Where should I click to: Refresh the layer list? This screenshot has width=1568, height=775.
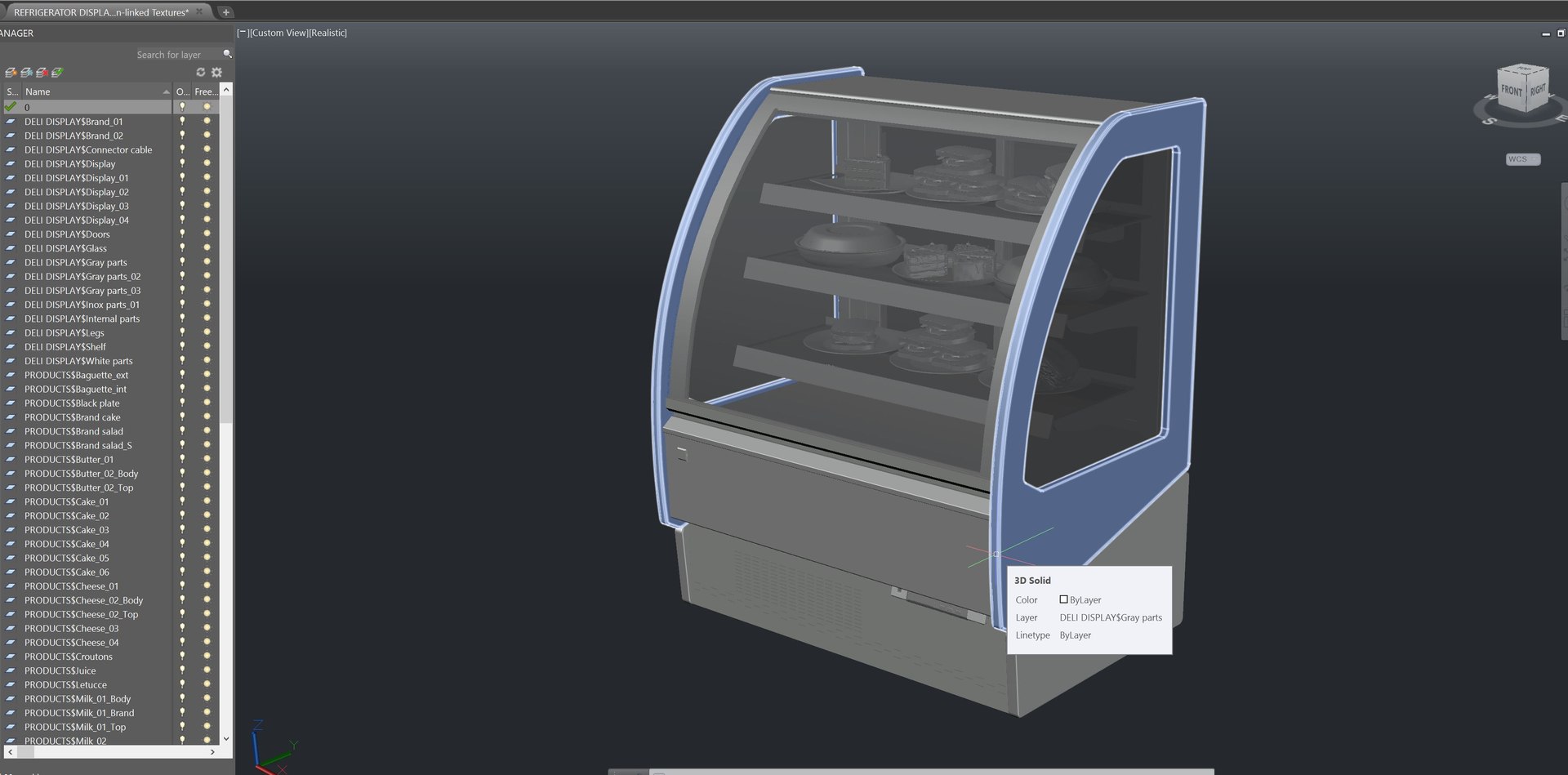tap(201, 72)
